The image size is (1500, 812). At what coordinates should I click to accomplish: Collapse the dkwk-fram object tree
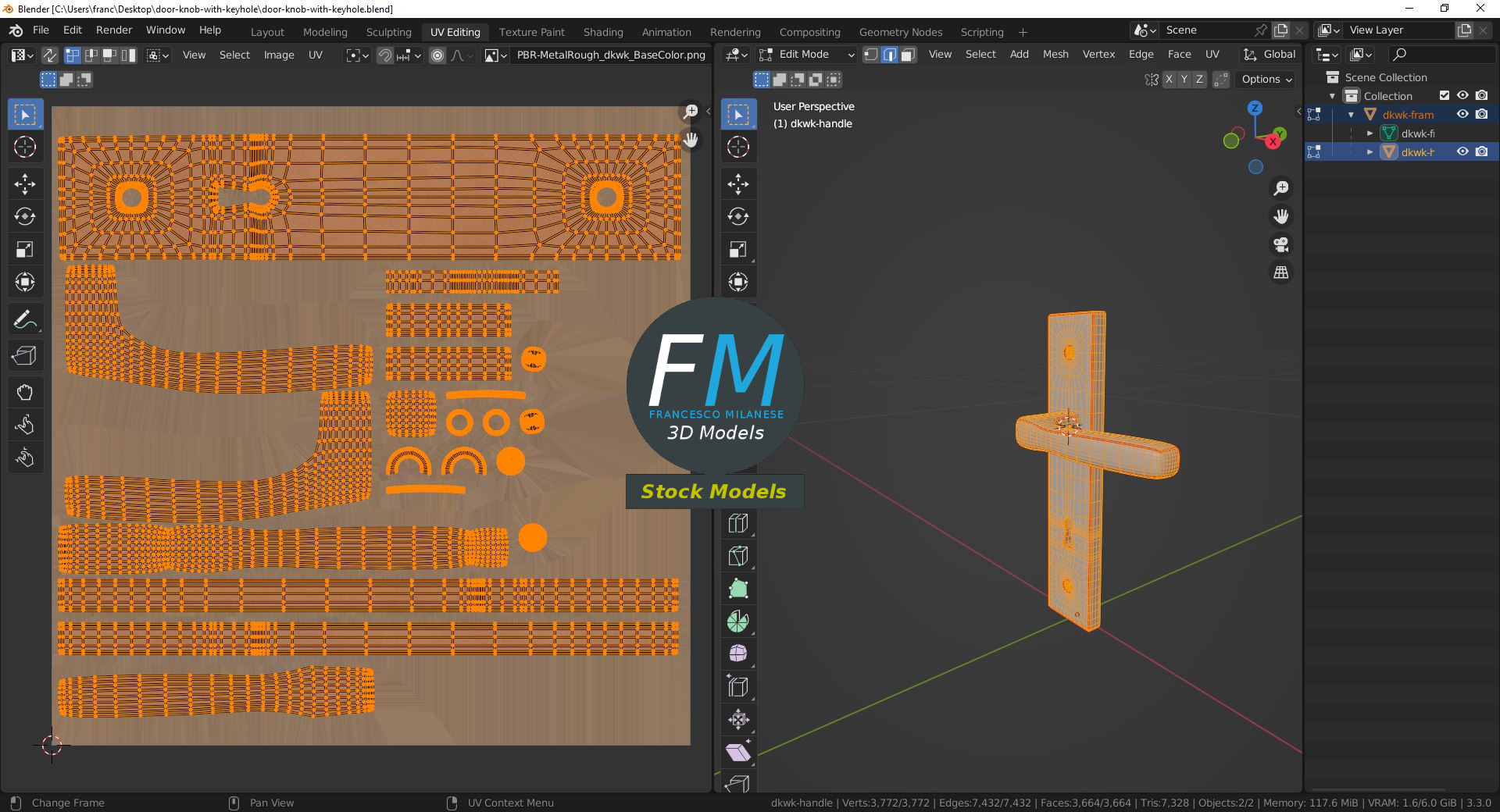pos(1352,115)
